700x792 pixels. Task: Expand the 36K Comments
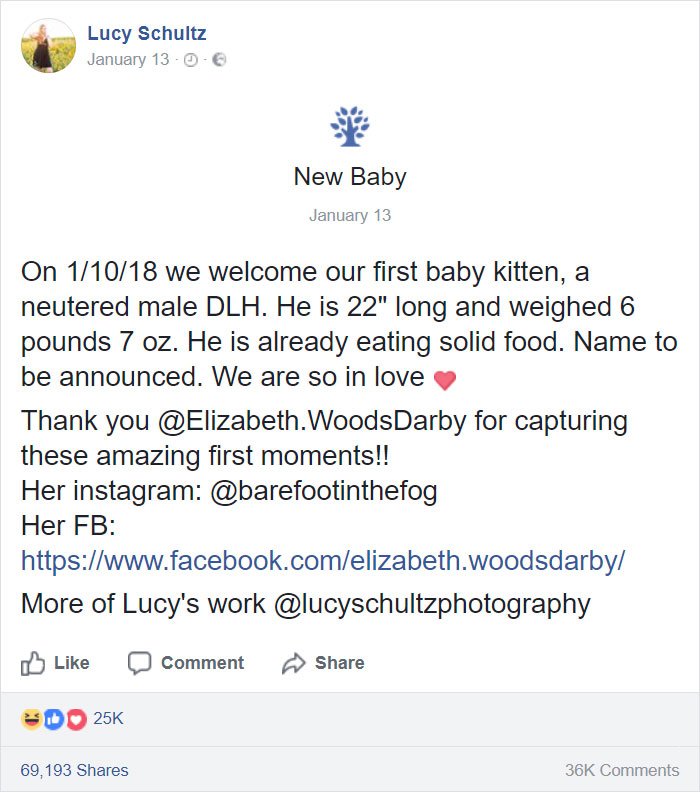tap(621, 770)
